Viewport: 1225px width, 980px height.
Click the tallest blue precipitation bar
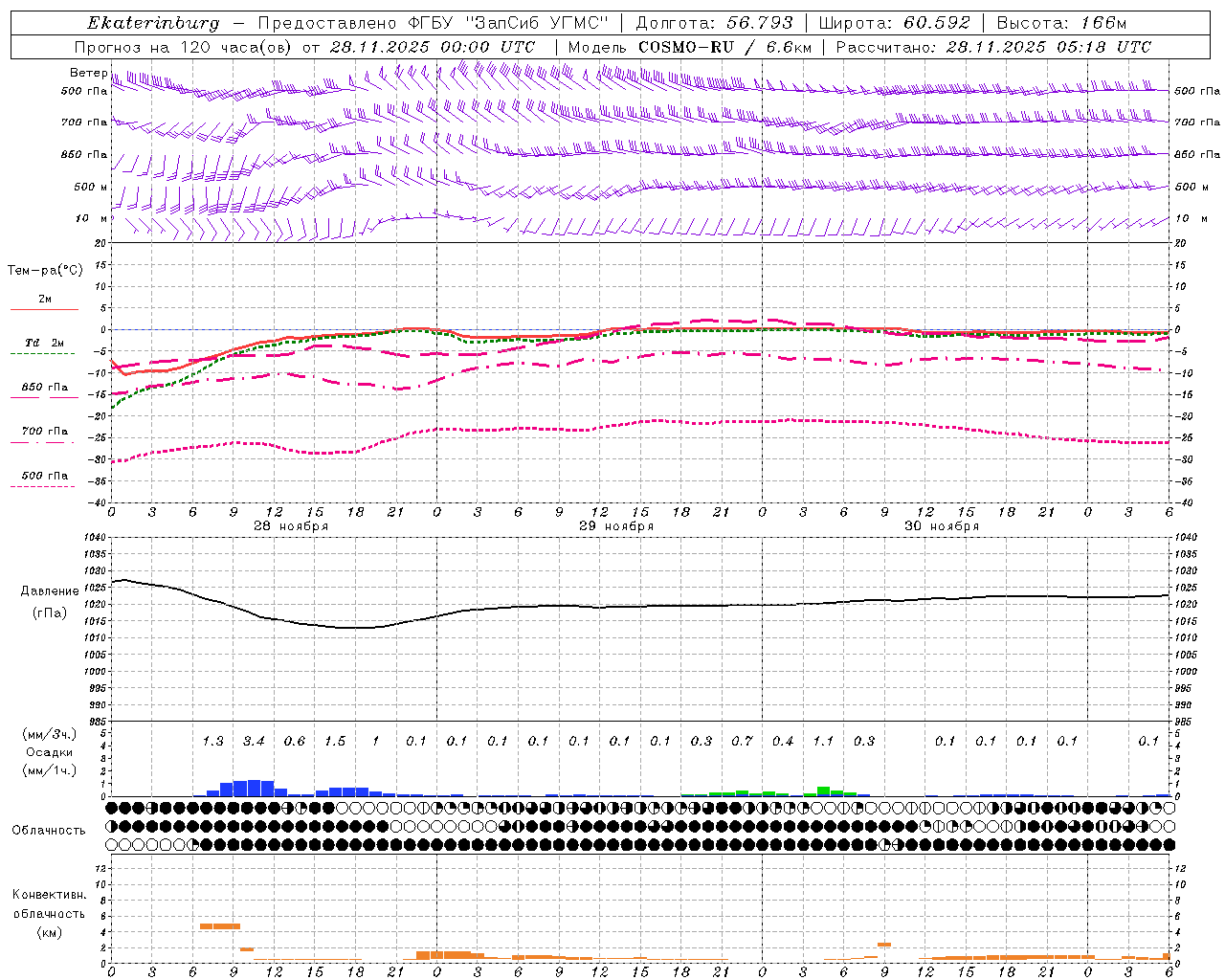(x=254, y=788)
